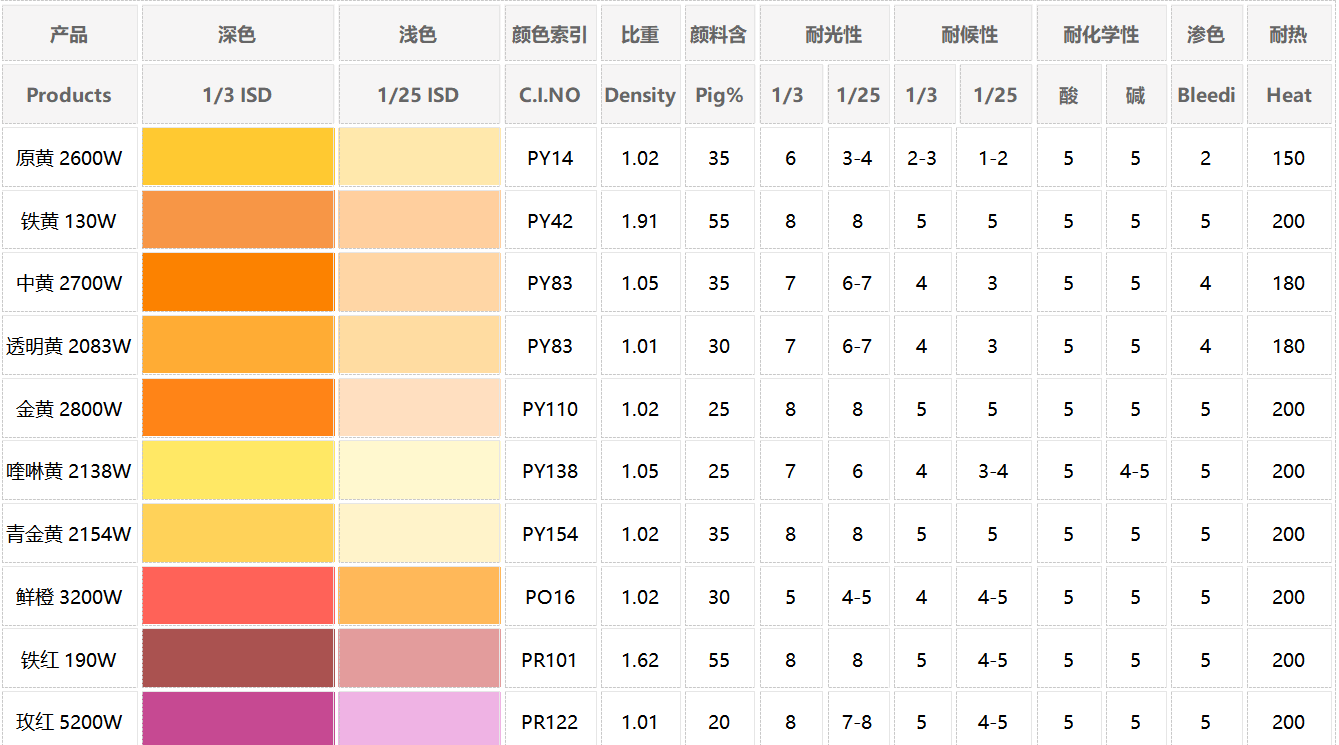The image size is (1339, 745).
Task: Select the 酸 subheader cell
Action: click(x=1069, y=94)
